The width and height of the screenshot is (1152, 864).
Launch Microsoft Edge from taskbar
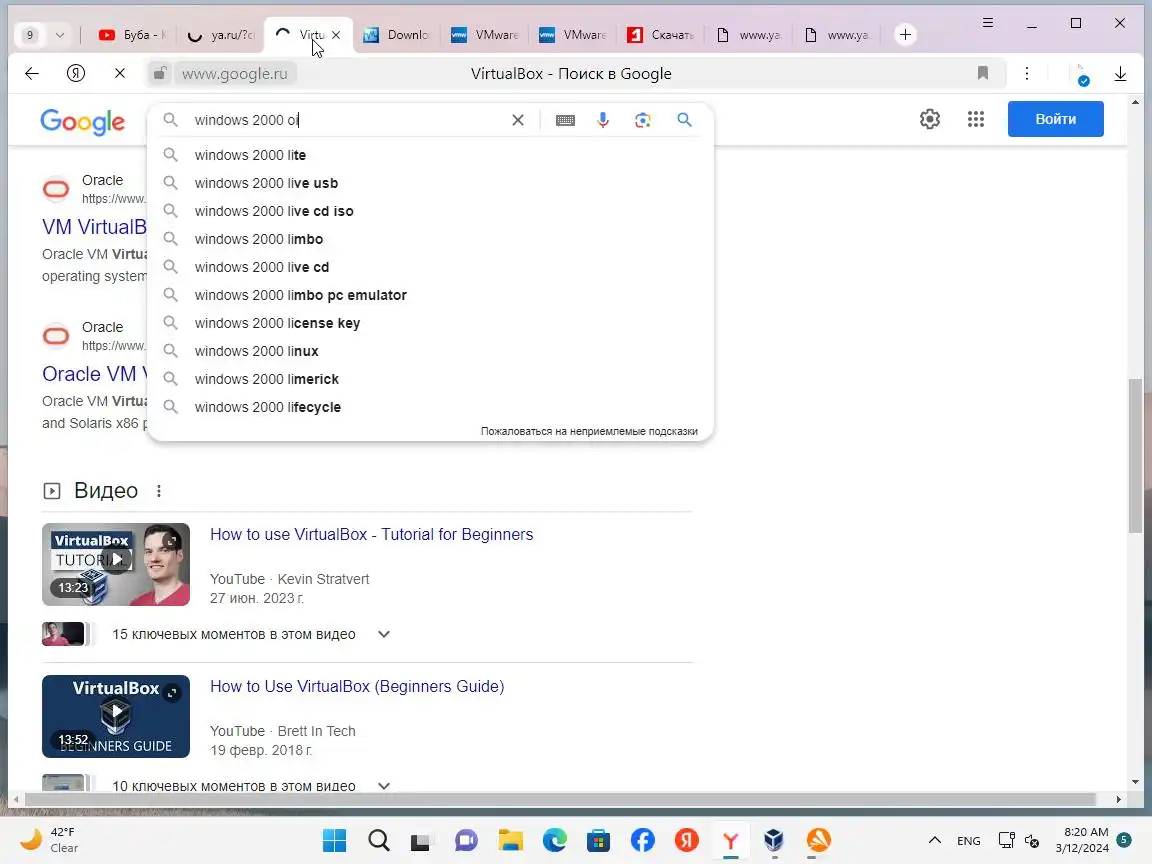click(555, 840)
